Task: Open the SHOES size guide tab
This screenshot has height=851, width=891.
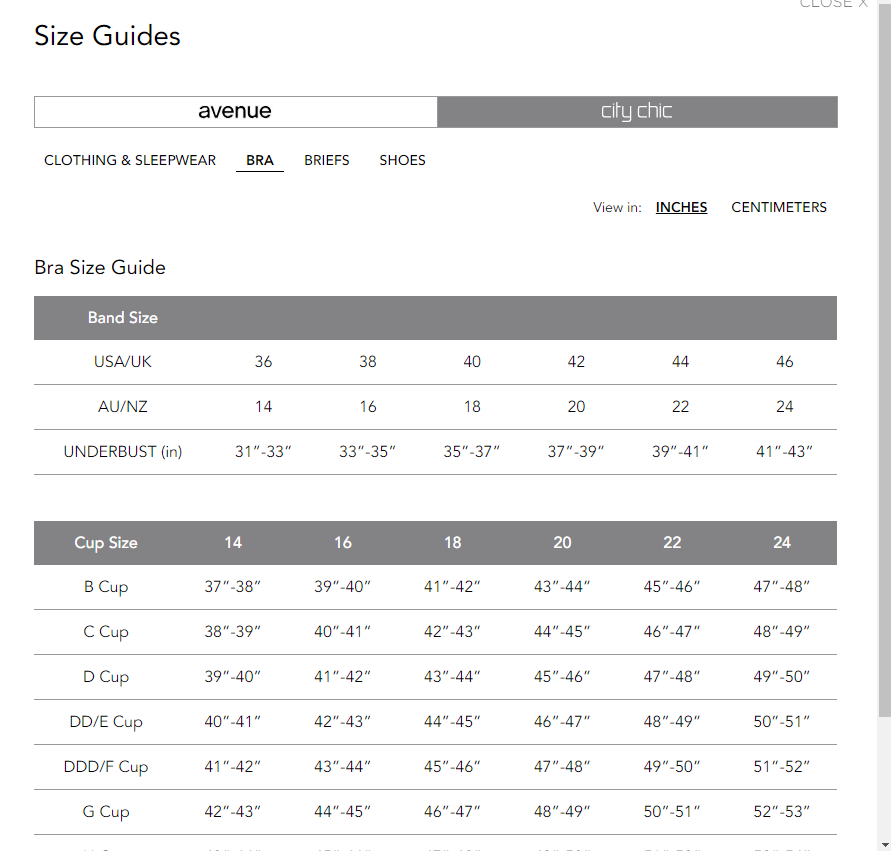Action: click(402, 160)
